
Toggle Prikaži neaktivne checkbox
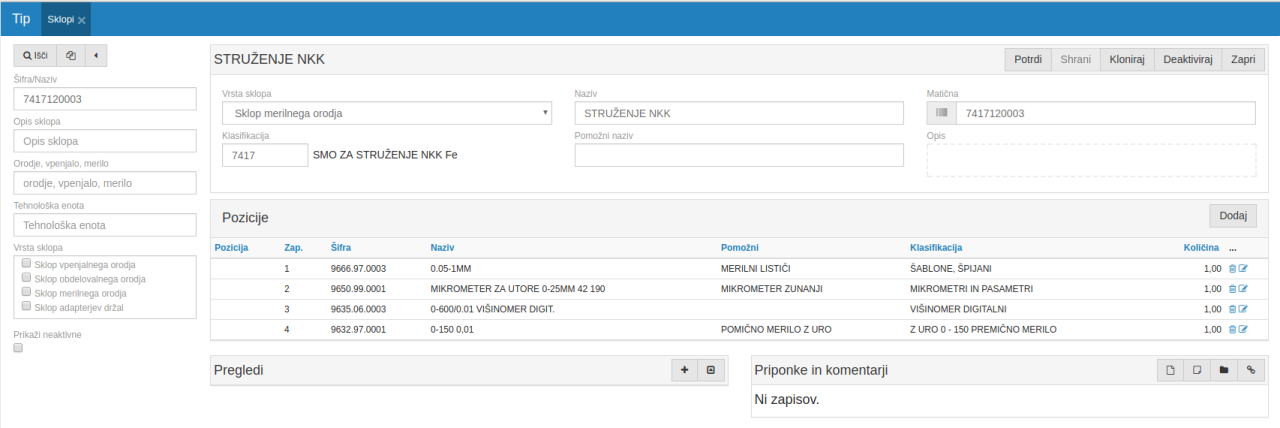(18, 348)
